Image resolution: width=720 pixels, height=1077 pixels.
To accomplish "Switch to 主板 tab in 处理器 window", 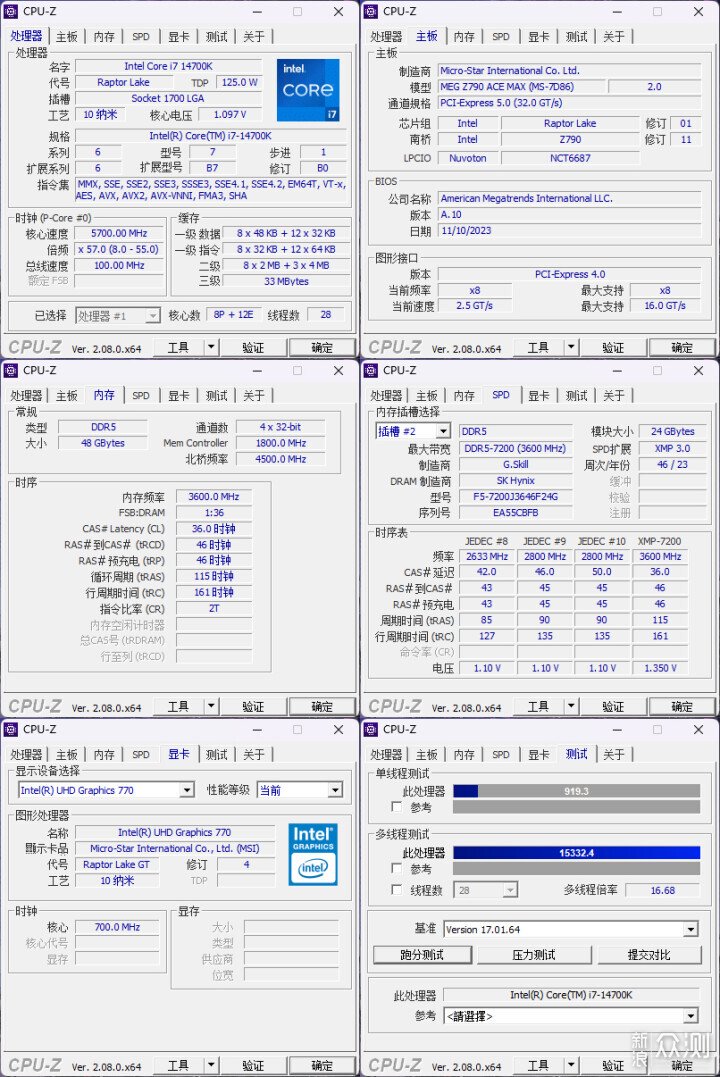I will click(x=67, y=36).
